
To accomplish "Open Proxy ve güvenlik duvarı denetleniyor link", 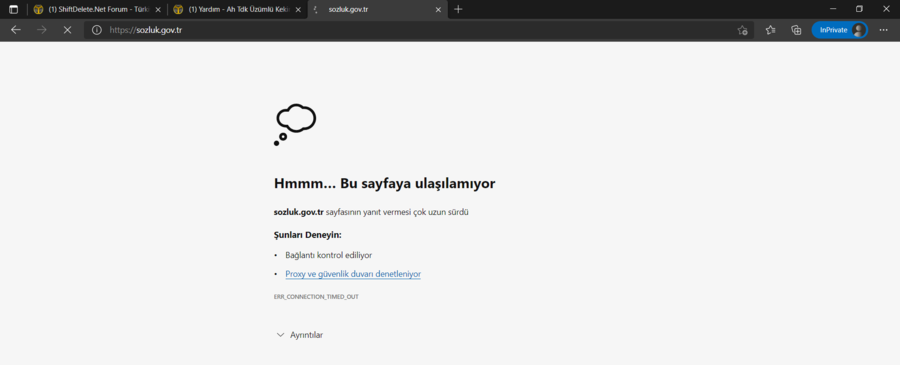I will (353, 274).
